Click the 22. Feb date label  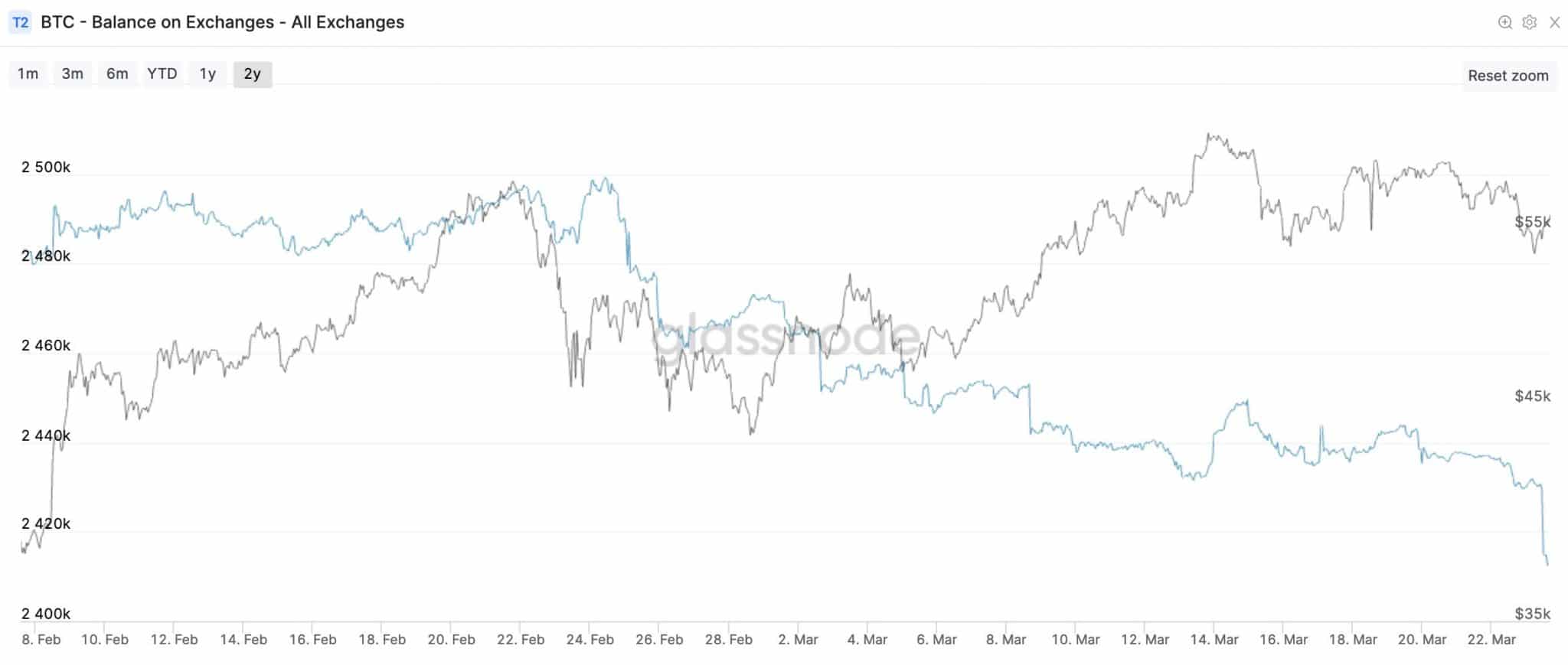point(521,640)
